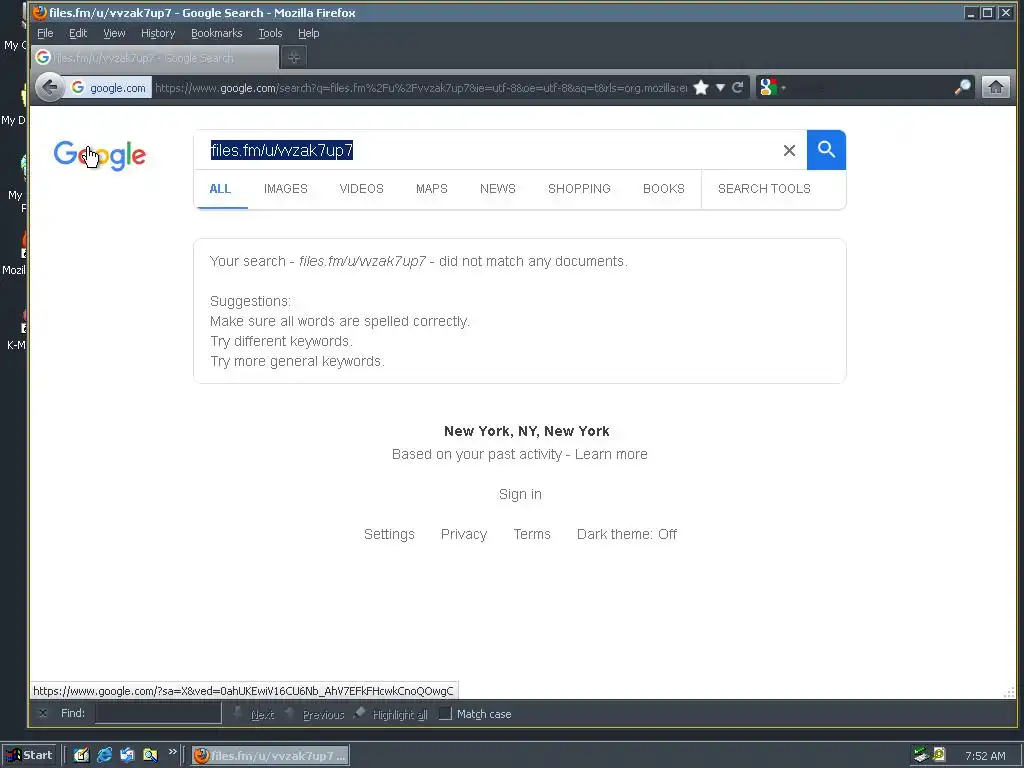The image size is (1024, 768).
Task: Find previous match using the Previous arrow
Action: (315, 714)
